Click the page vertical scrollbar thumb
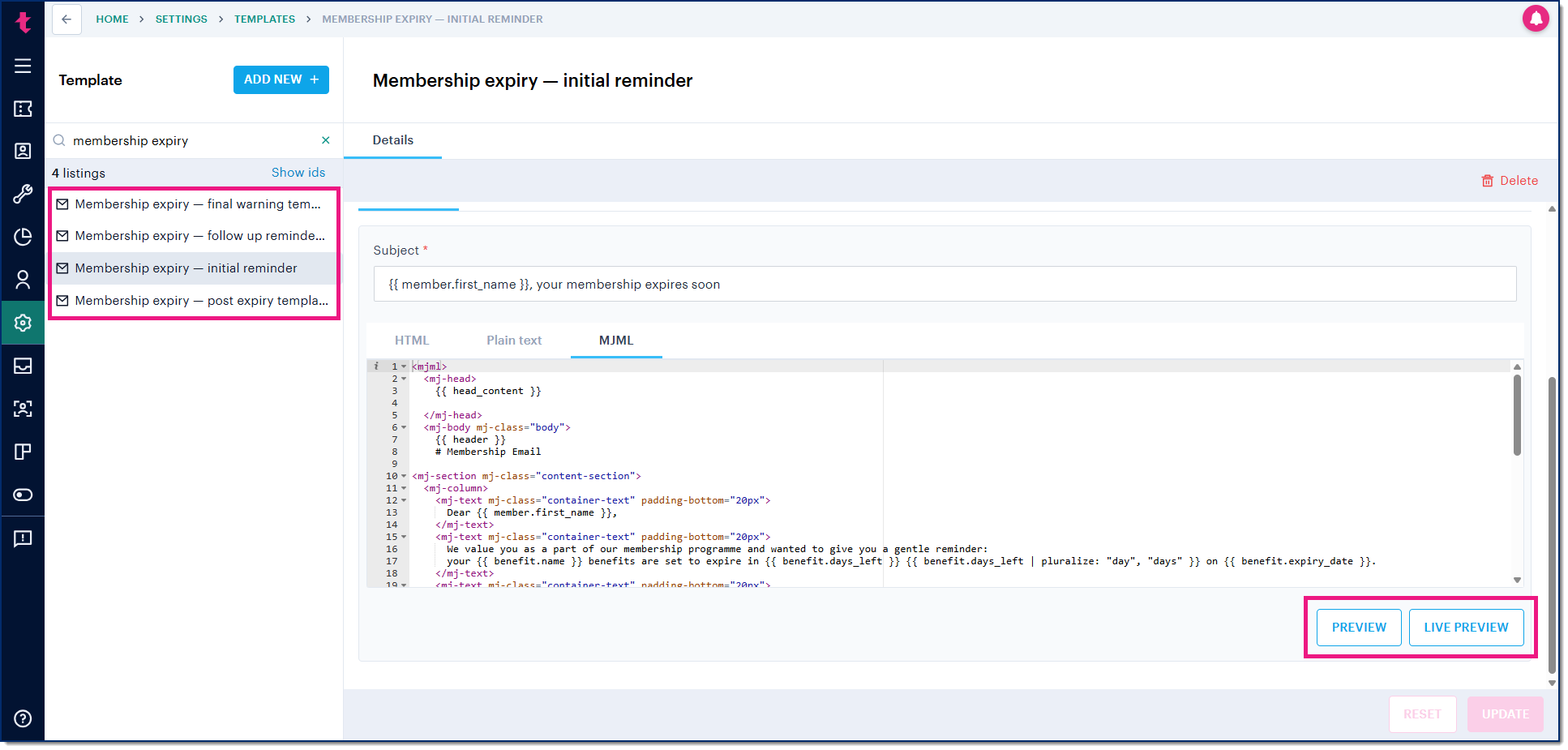 coord(1552,525)
